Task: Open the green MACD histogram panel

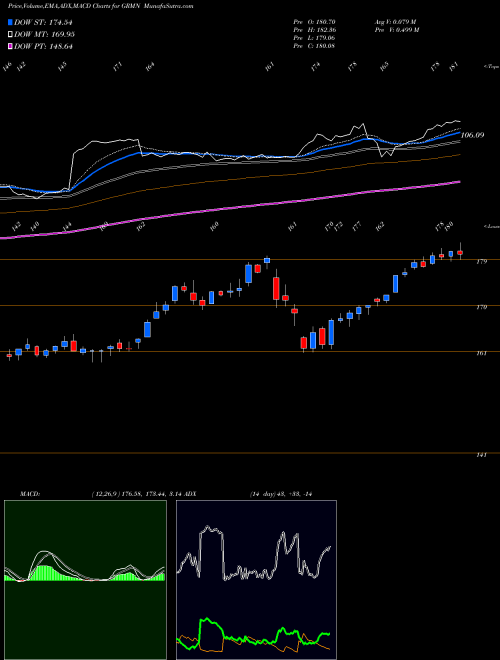Action: 85,580
